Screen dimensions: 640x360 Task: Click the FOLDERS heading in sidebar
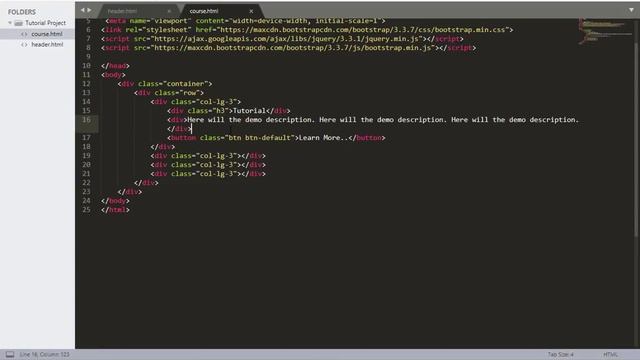tap(22, 12)
